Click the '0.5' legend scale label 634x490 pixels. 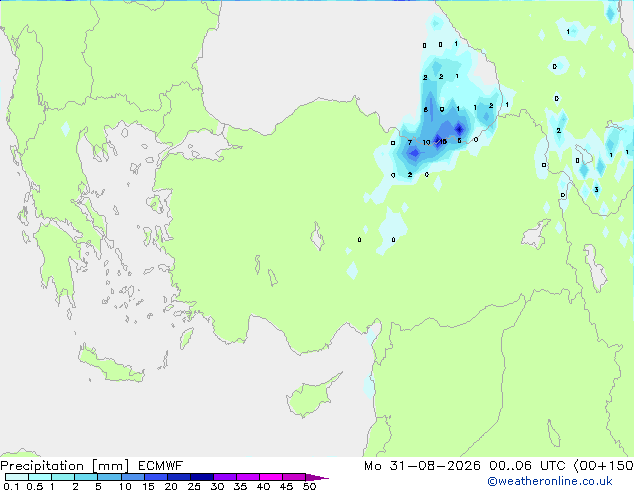[34, 486]
